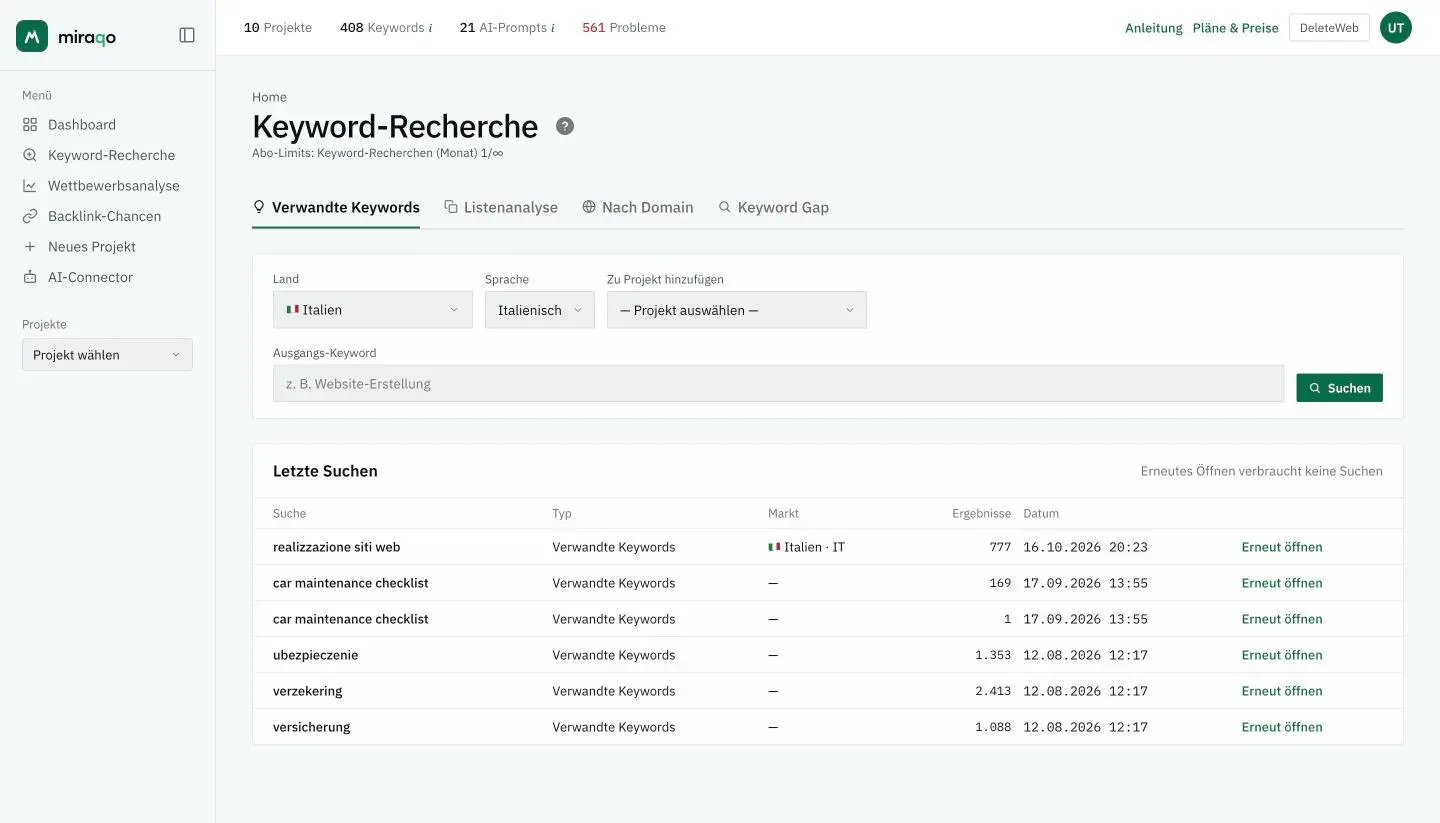This screenshot has width=1440, height=823.
Task: Click the Keyword-Recherche magnifier icon in sidebar
Action: click(30, 155)
